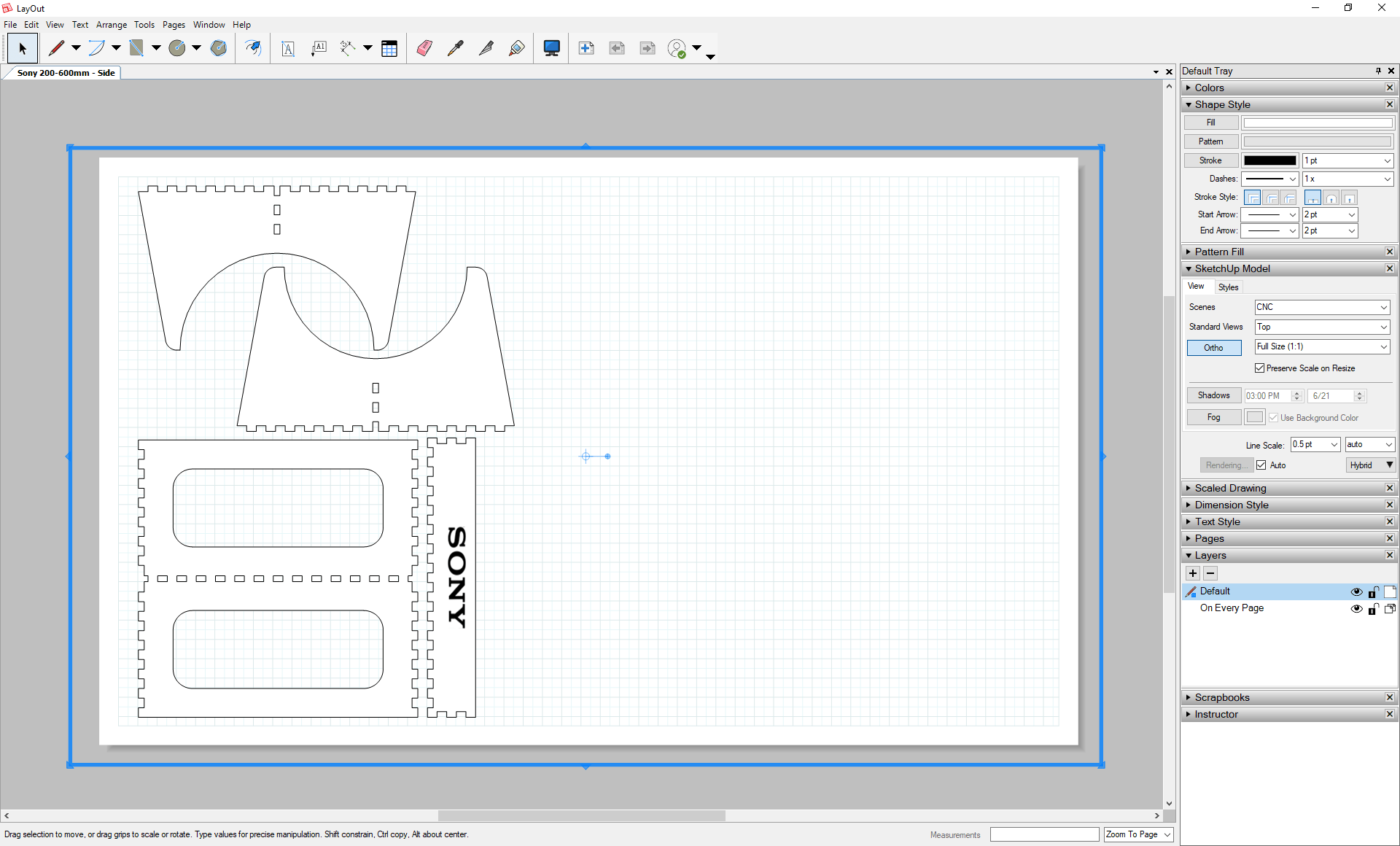Viewport: 1400px width, 846px height.
Task: Click the Ortho button
Action: [1213, 348]
